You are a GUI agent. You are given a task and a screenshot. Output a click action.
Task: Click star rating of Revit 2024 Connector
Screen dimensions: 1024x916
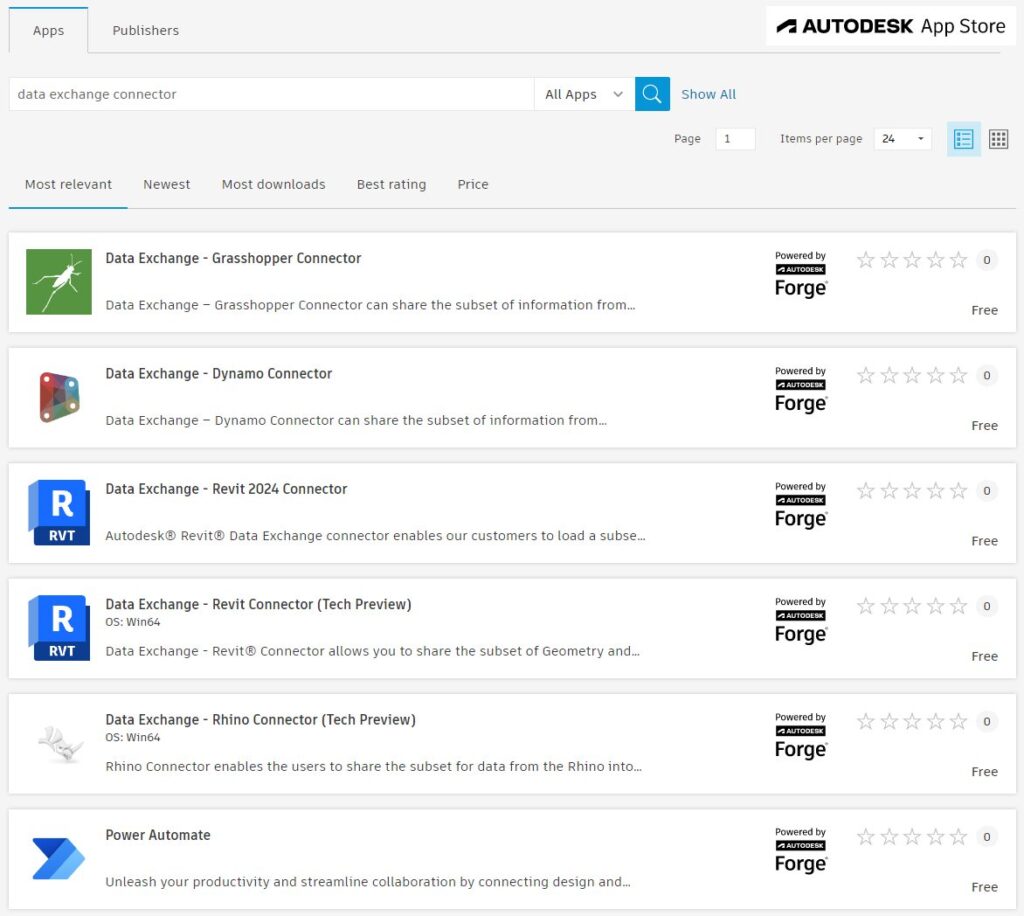[x=912, y=491]
